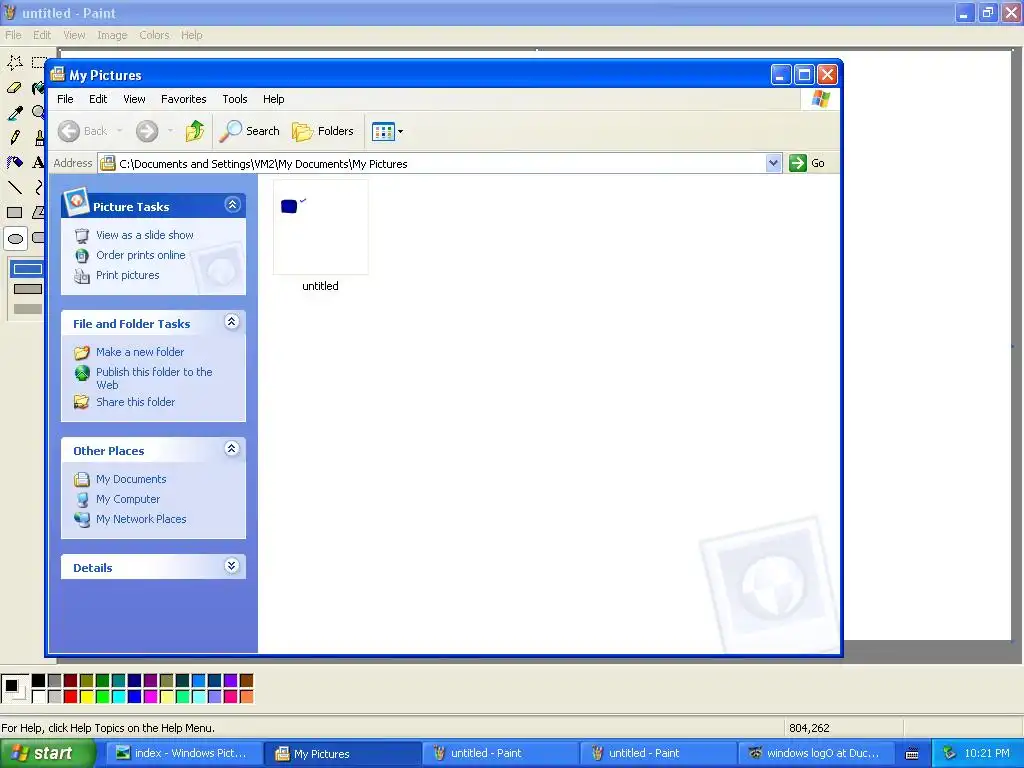Pick the brown color swatch

[x=246, y=680]
